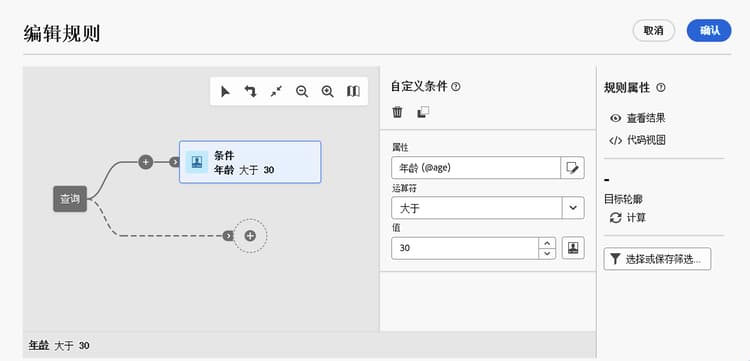Increase the value with up stepper
This screenshot has width=750, height=361.
(547, 242)
